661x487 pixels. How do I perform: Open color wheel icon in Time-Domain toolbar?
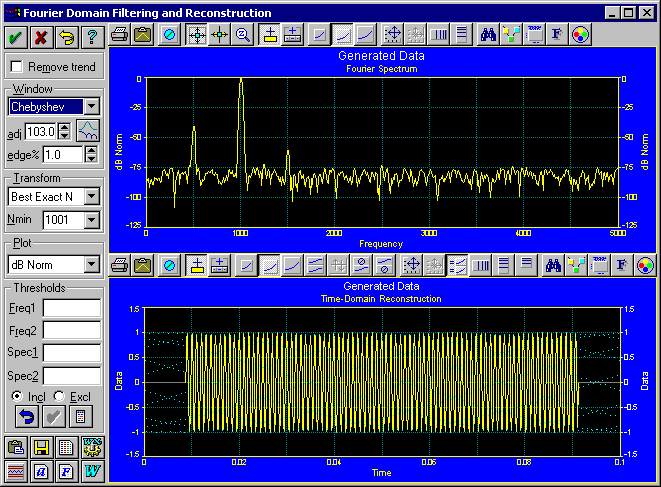645,266
